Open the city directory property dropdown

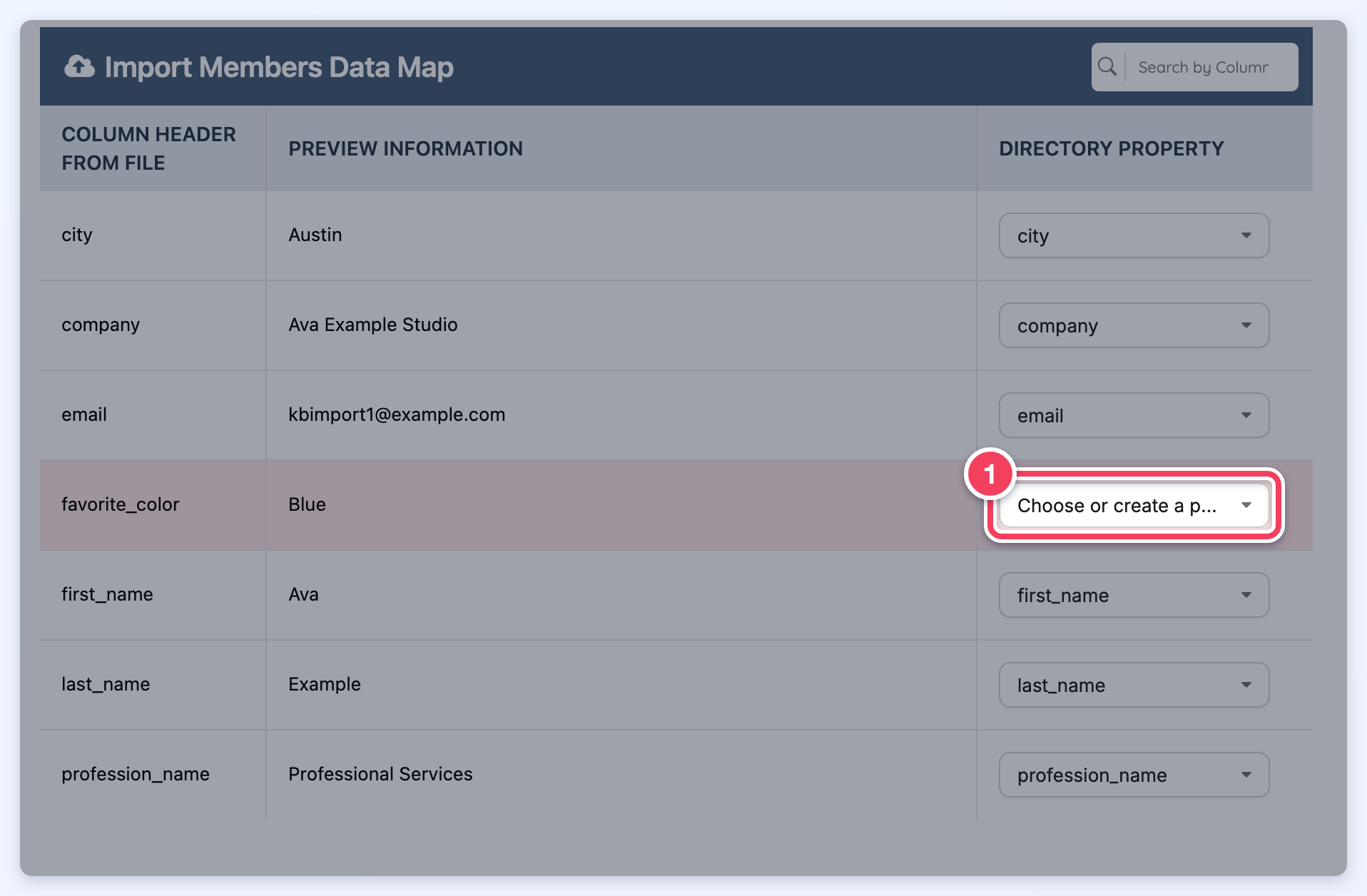[1134, 235]
